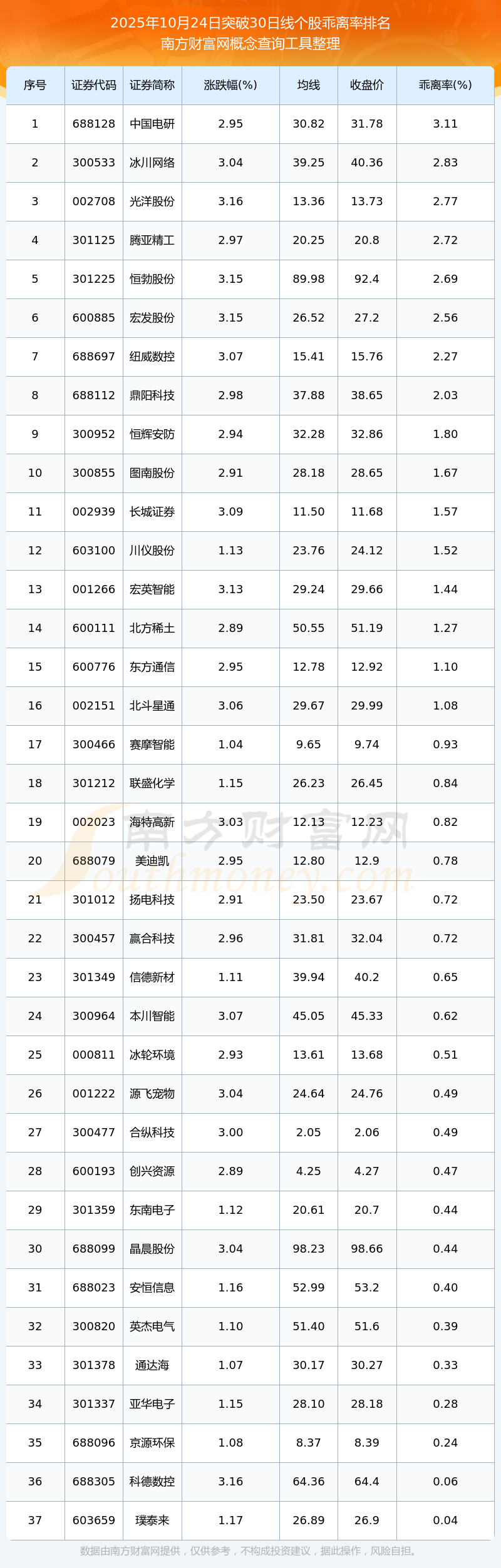This screenshot has width=501, height=1568.
Task: Click stock name 晶晨股份
Action: [x=152, y=1249]
